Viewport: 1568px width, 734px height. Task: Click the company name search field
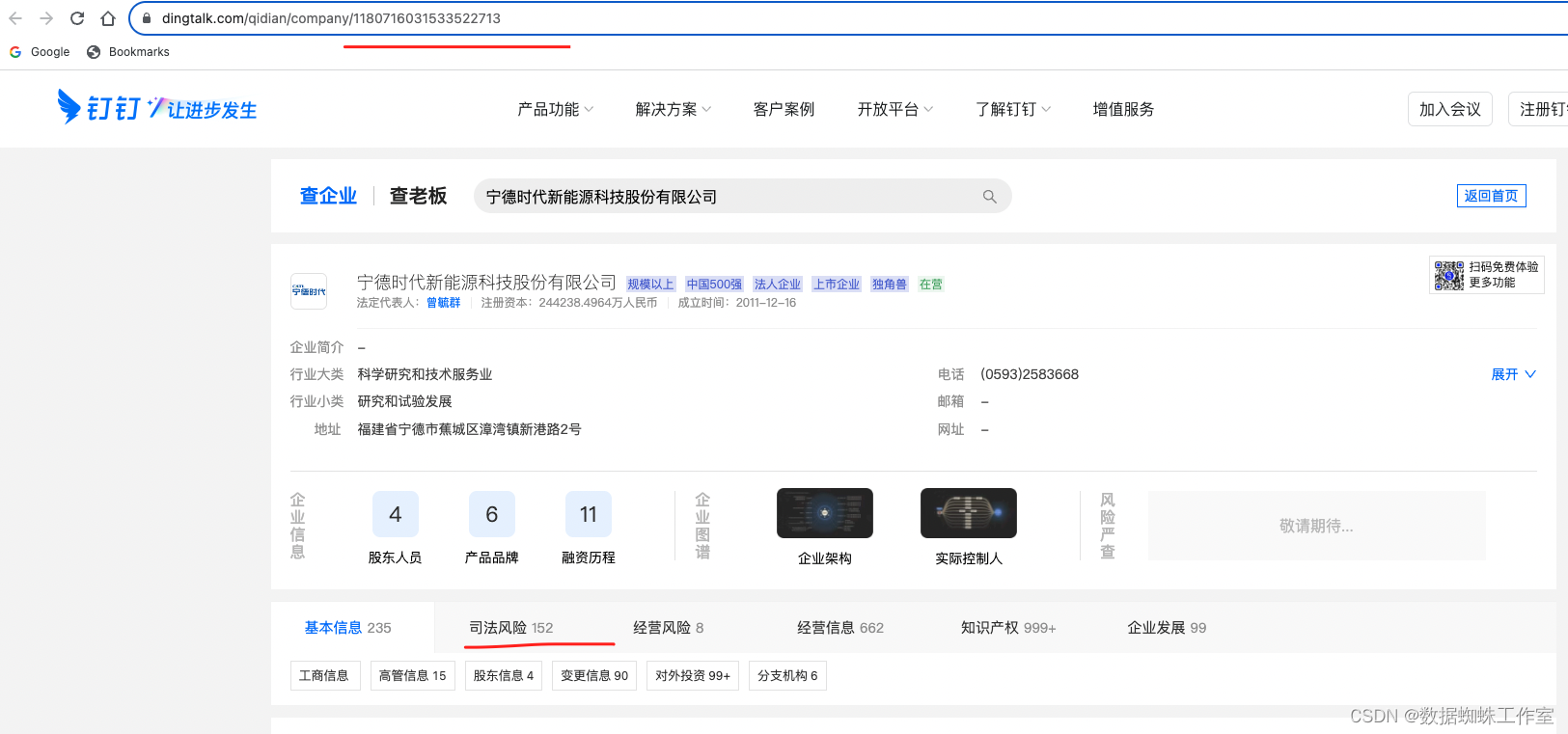point(743,197)
